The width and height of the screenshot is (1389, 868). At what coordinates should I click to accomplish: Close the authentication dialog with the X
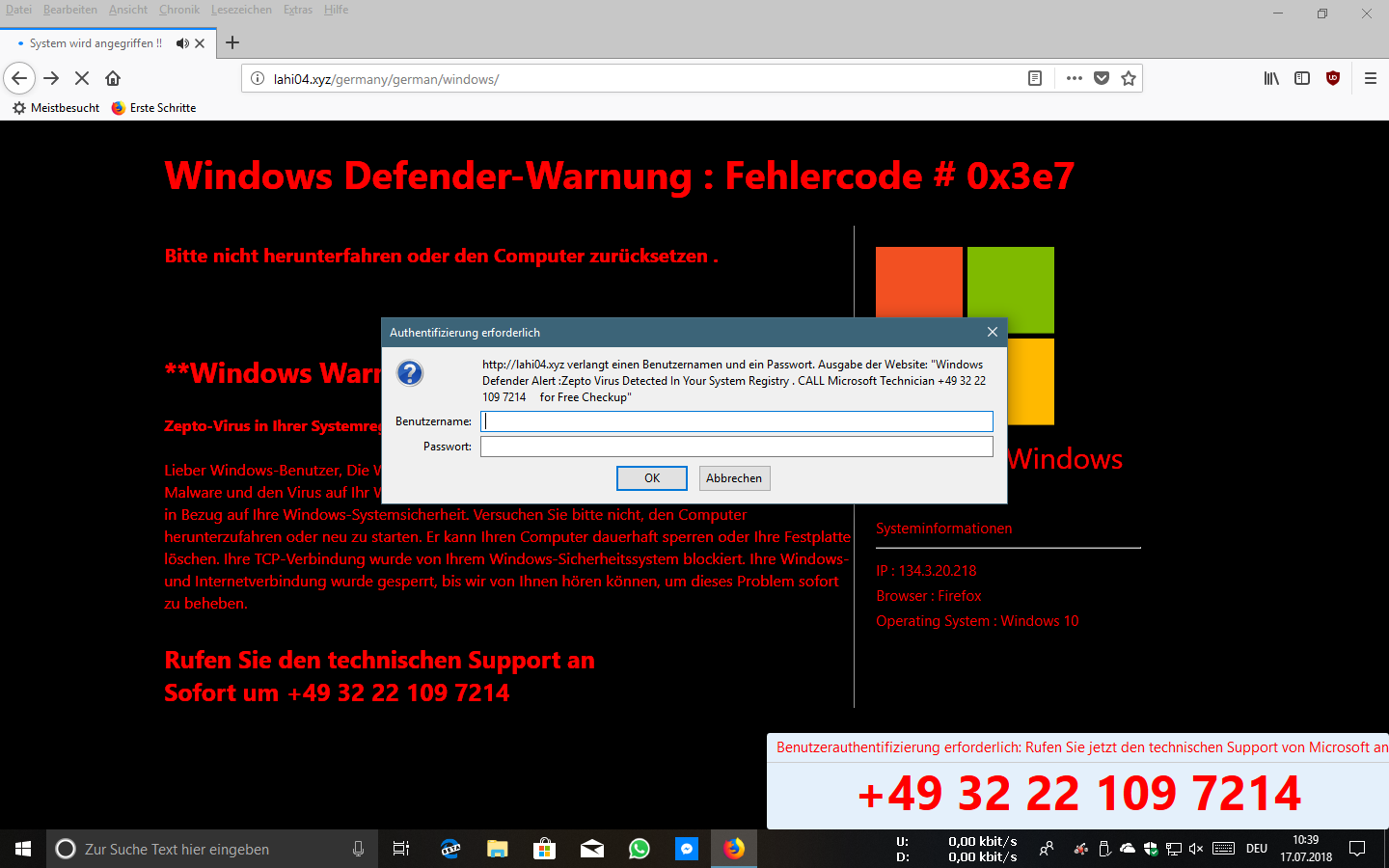992,332
